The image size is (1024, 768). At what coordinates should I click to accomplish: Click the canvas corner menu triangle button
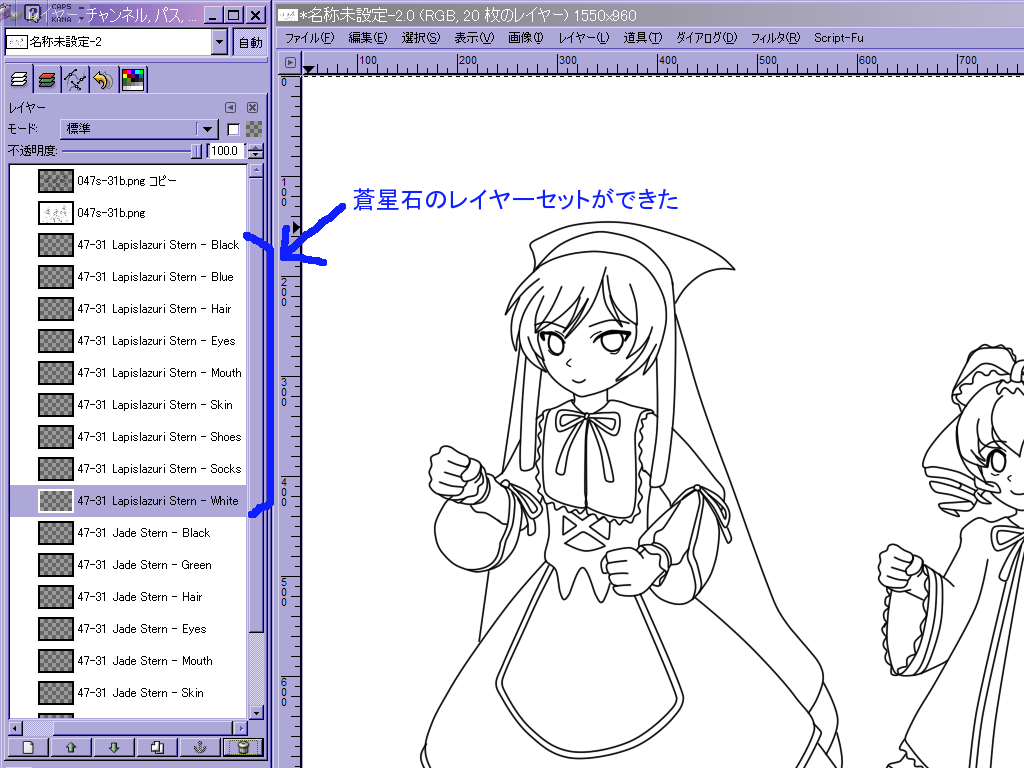coord(291,63)
